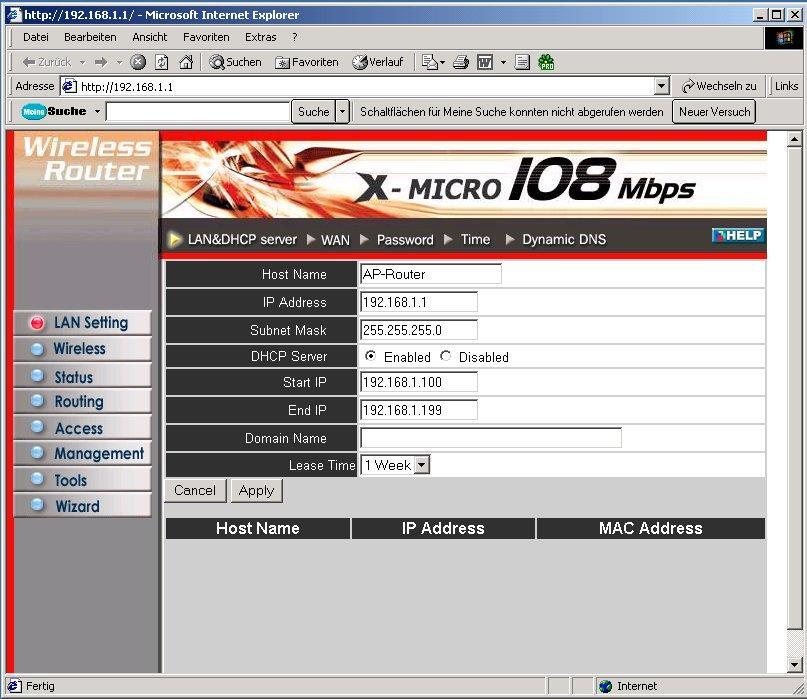Click the page scrollbar down arrow
This screenshot has width=807, height=699.
click(794, 665)
